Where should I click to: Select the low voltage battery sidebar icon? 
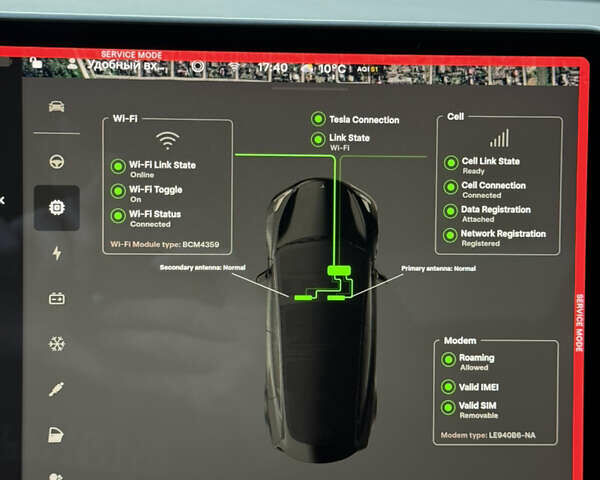pos(57,298)
